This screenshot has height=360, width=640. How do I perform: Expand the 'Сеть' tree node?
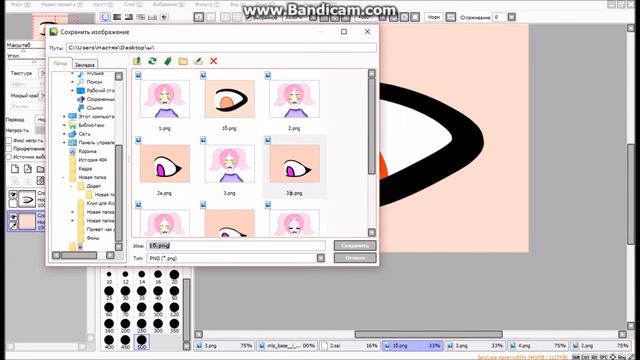pyautogui.click(x=64, y=134)
